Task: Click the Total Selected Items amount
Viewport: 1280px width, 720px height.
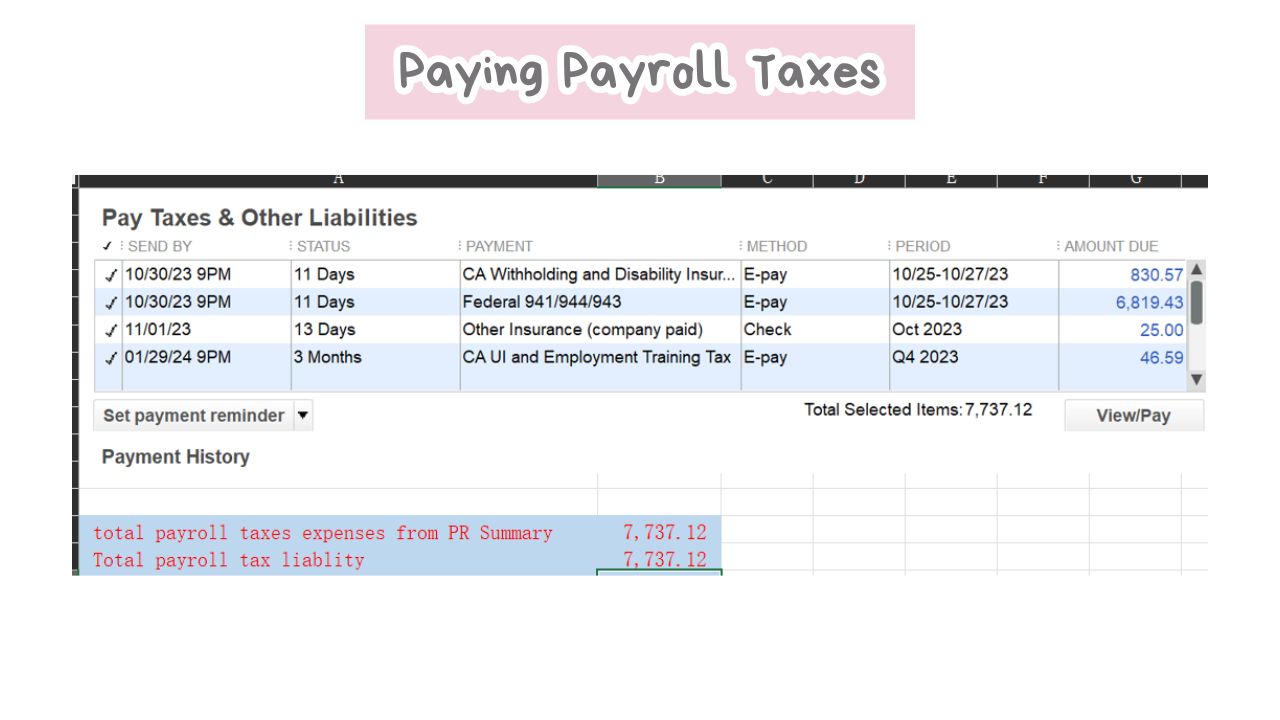Action: tap(998, 409)
